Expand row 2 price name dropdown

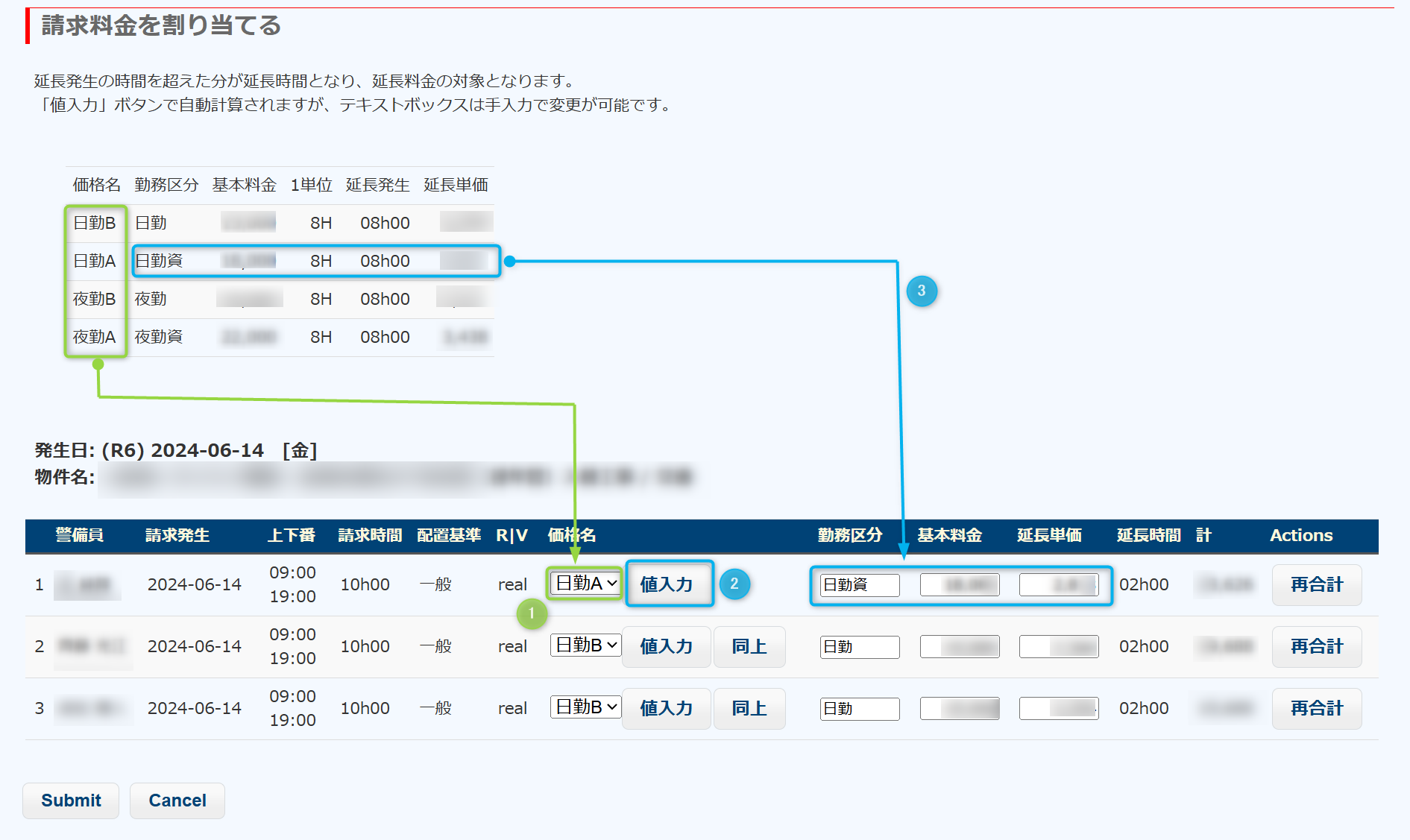coord(586,645)
